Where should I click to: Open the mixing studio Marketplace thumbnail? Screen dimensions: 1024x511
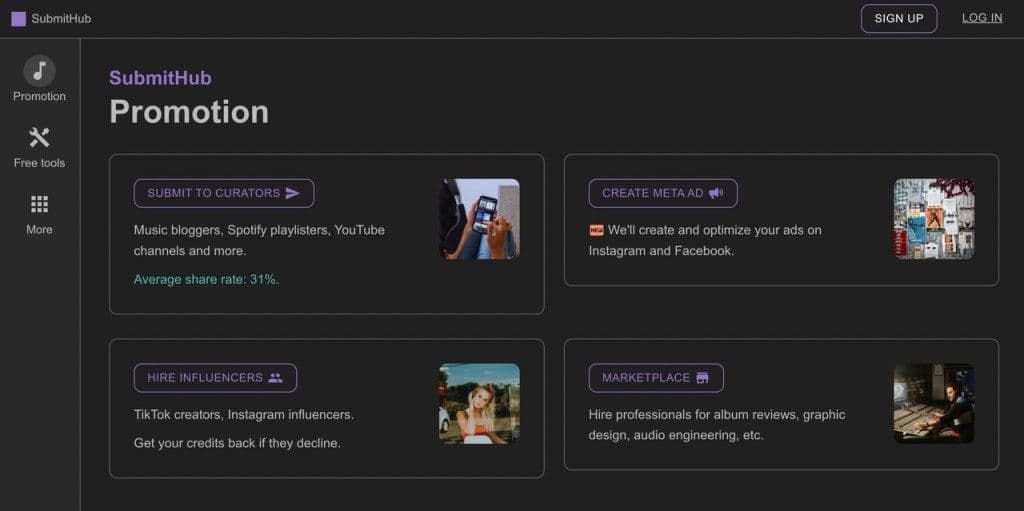coord(934,404)
